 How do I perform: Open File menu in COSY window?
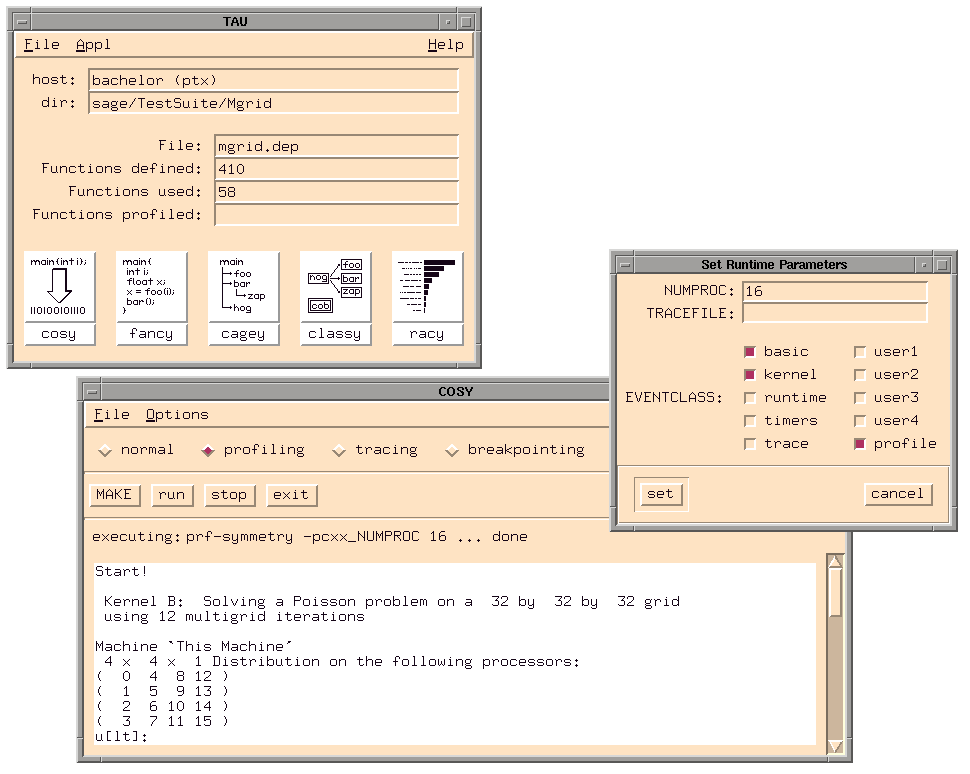[x=112, y=415]
